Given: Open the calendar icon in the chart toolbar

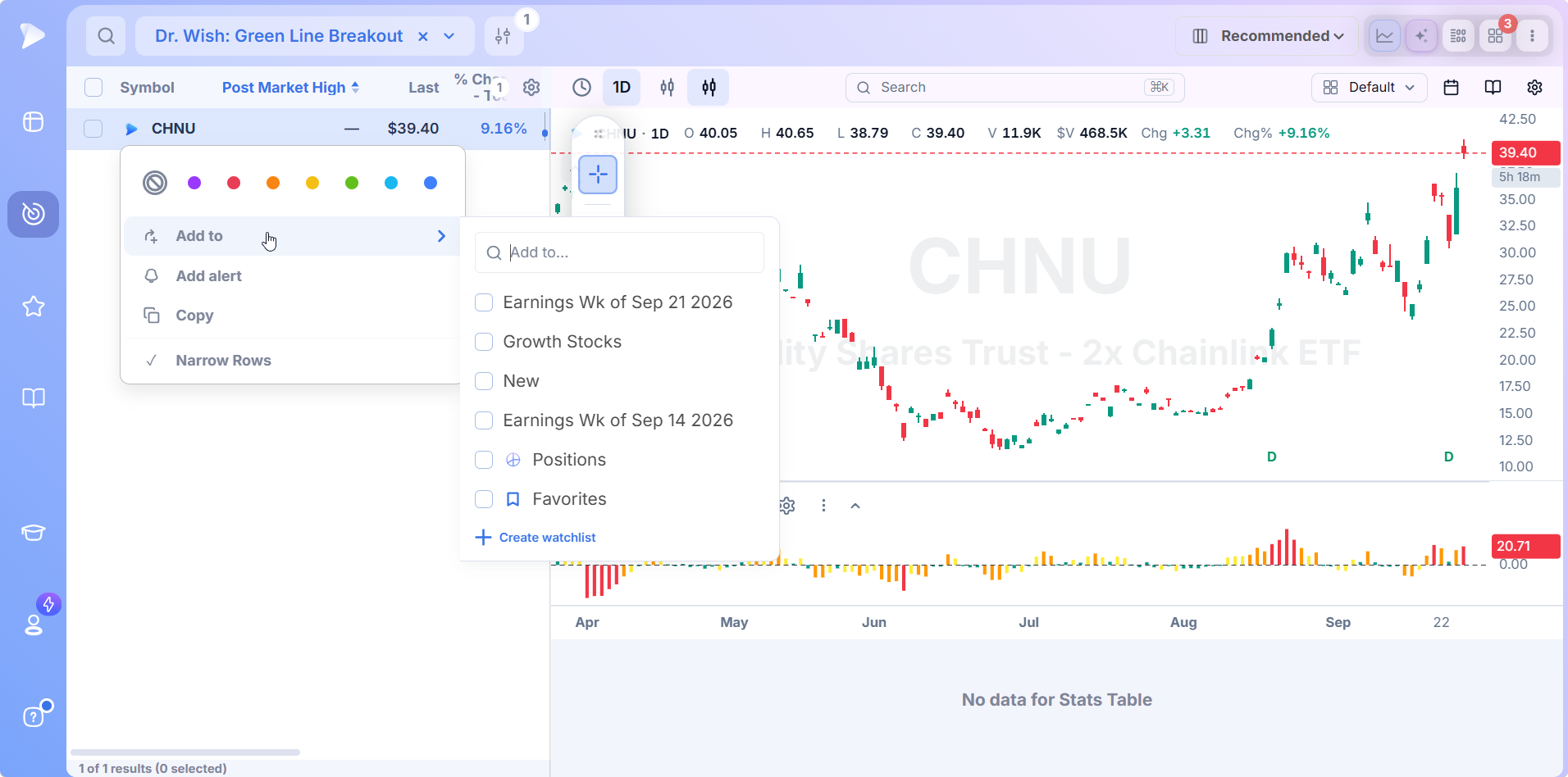Looking at the screenshot, I should coord(1451,88).
